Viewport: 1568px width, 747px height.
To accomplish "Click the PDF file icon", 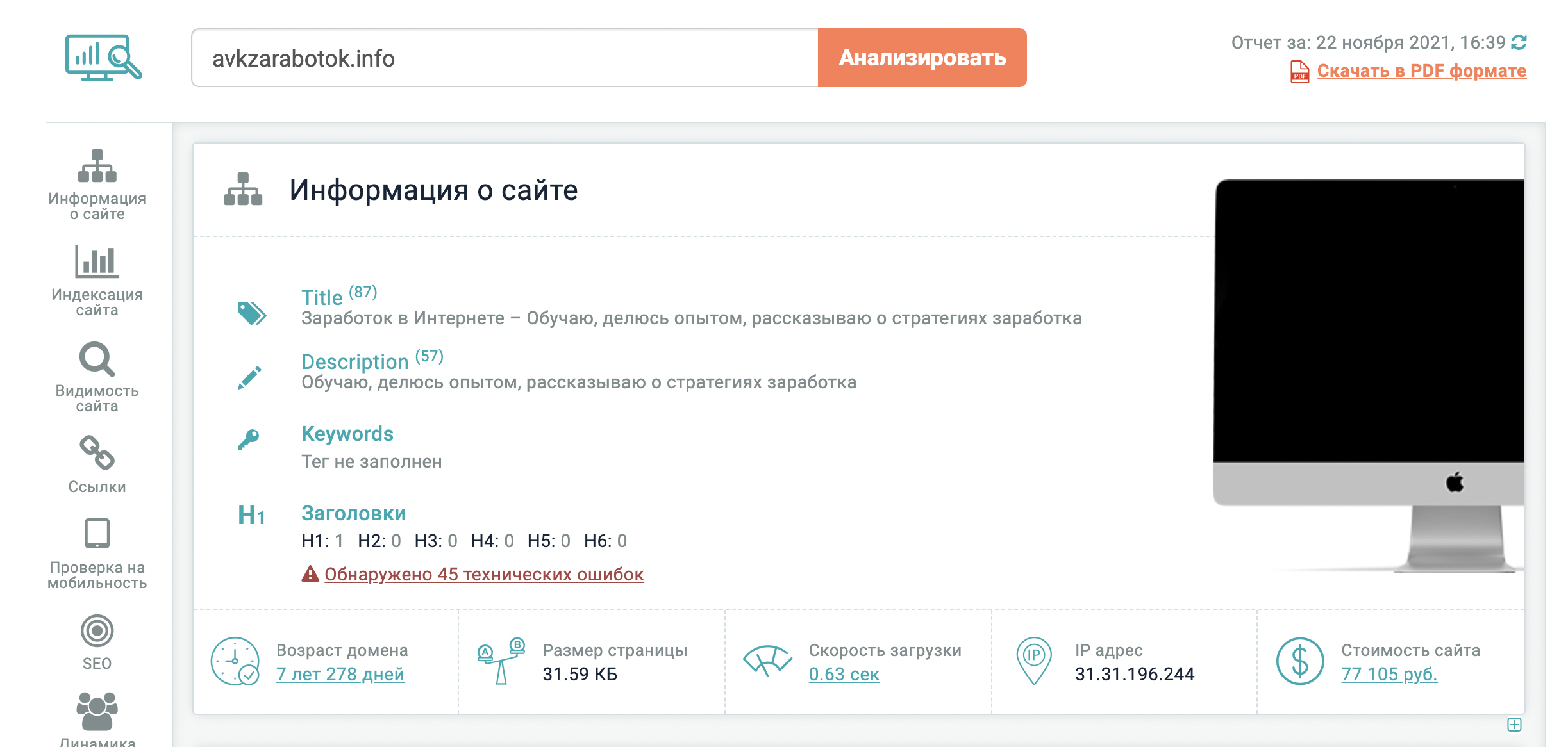I will [x=1299, y=71].
